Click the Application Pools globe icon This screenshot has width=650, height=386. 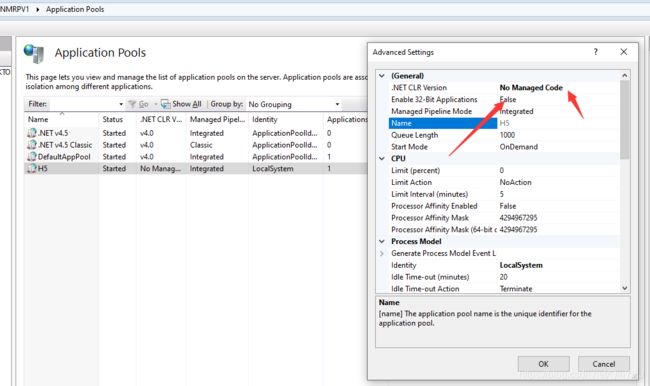coord(34,53)
